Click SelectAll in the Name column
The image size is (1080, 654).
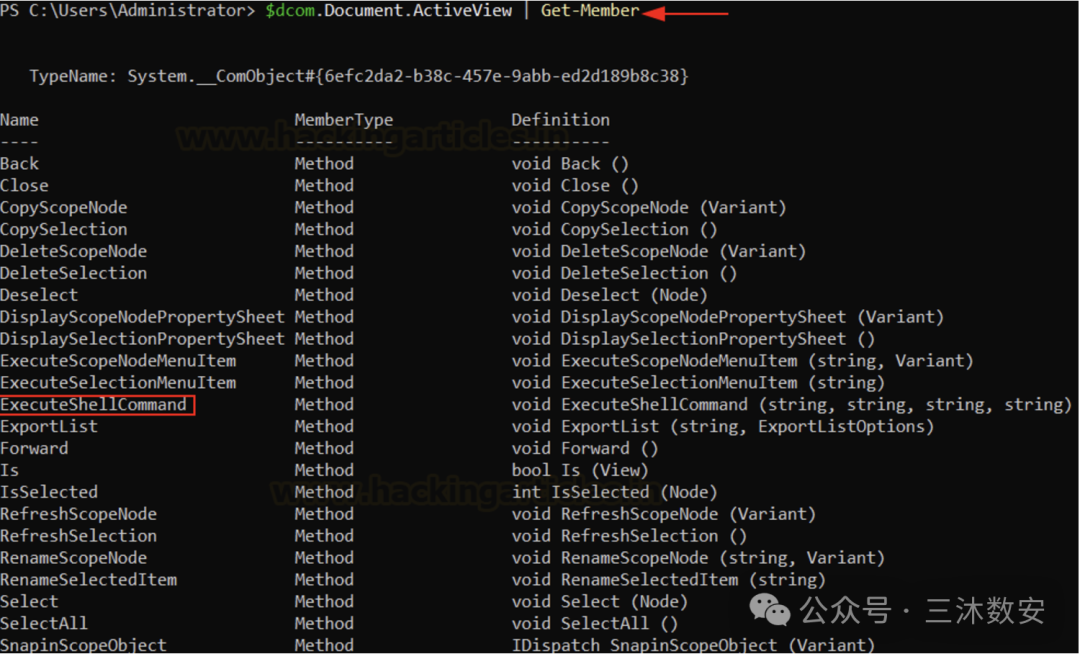pos(44,624)
